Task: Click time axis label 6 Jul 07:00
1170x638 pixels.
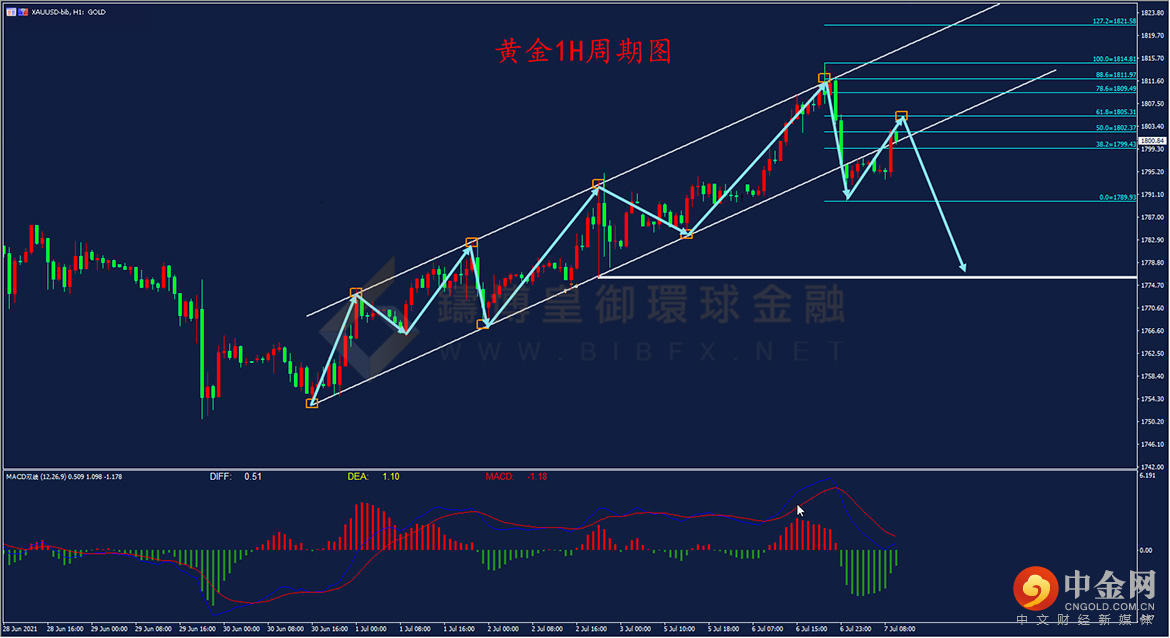Action: pos(767,628)
